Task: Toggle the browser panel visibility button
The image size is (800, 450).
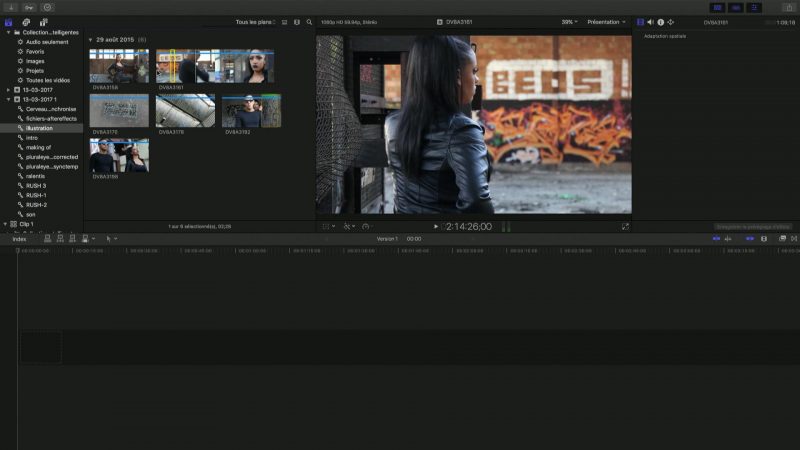Action: [x=717, y=7]
